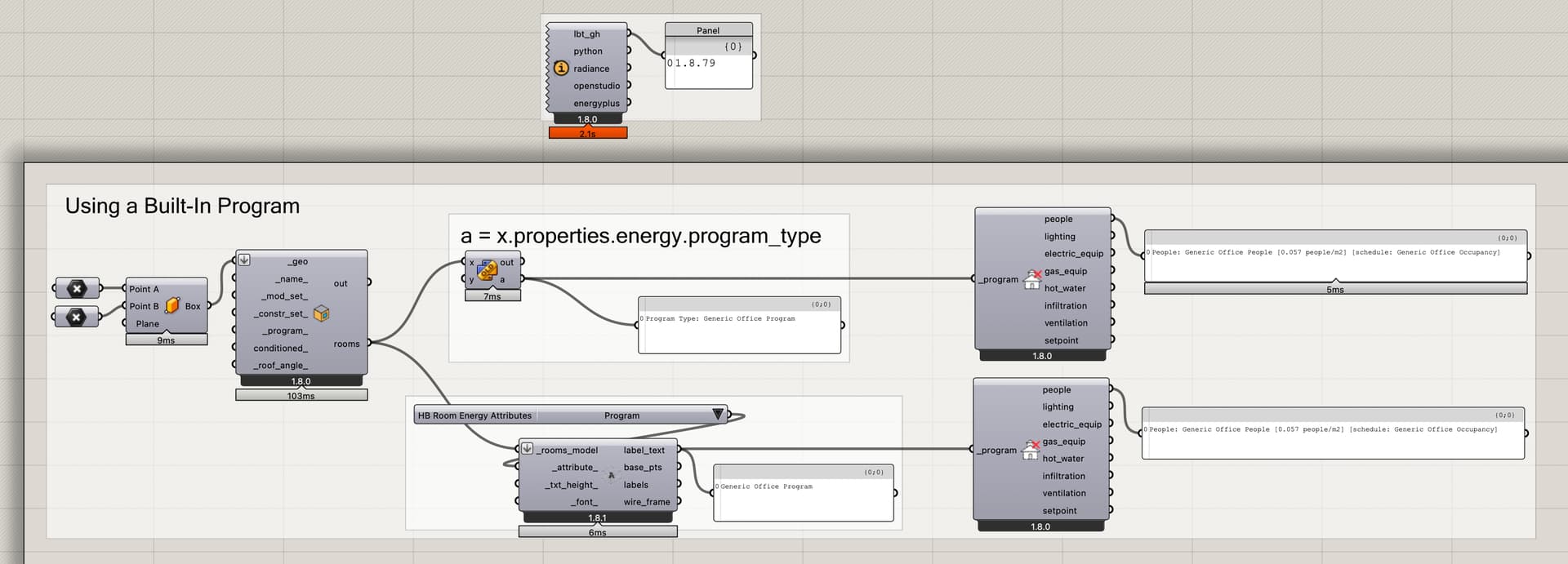Click the openstudio output label
Screen dimensions: 1568x564
click(x=596, y=86)
